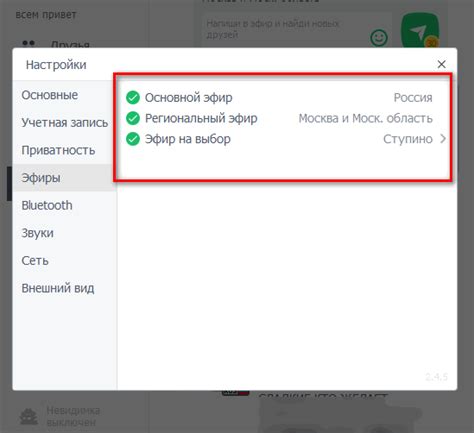Open the Москва и Моск. область region
Screen dimensions: 474x433
point(365,118)
